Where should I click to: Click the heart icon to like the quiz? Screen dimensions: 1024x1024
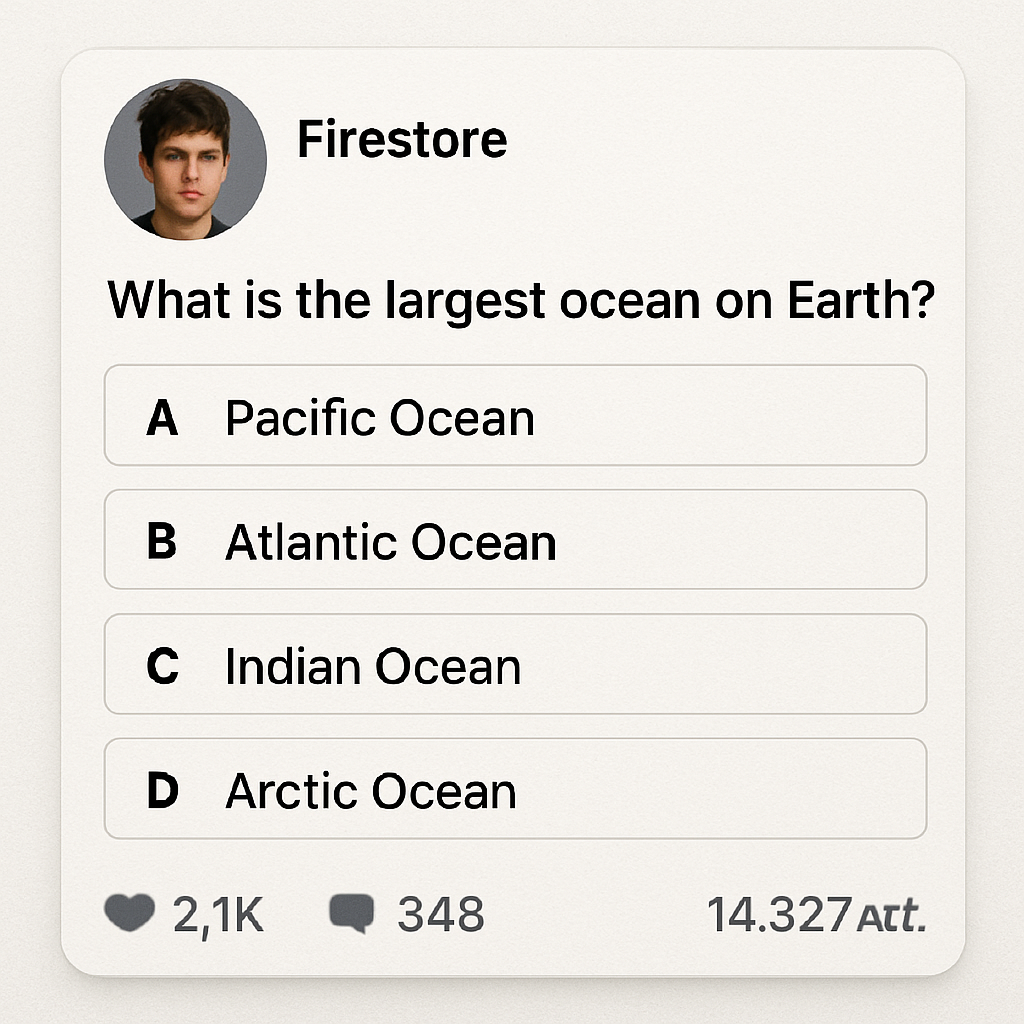pos(126,912)
